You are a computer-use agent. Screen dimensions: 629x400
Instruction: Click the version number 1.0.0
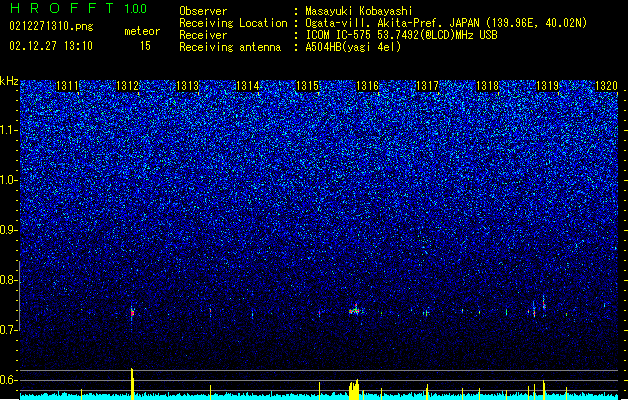pyautogui.click(x=136, y=9)
